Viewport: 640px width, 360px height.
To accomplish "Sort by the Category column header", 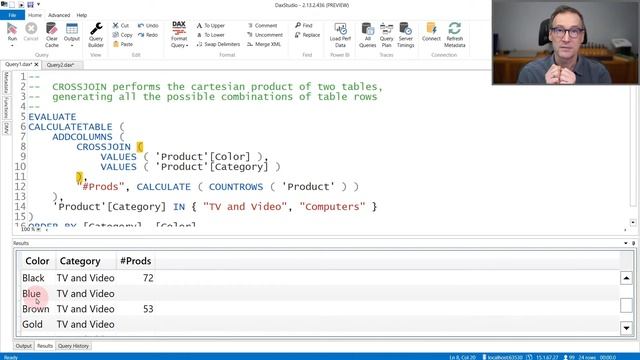I will coord(80,261).
